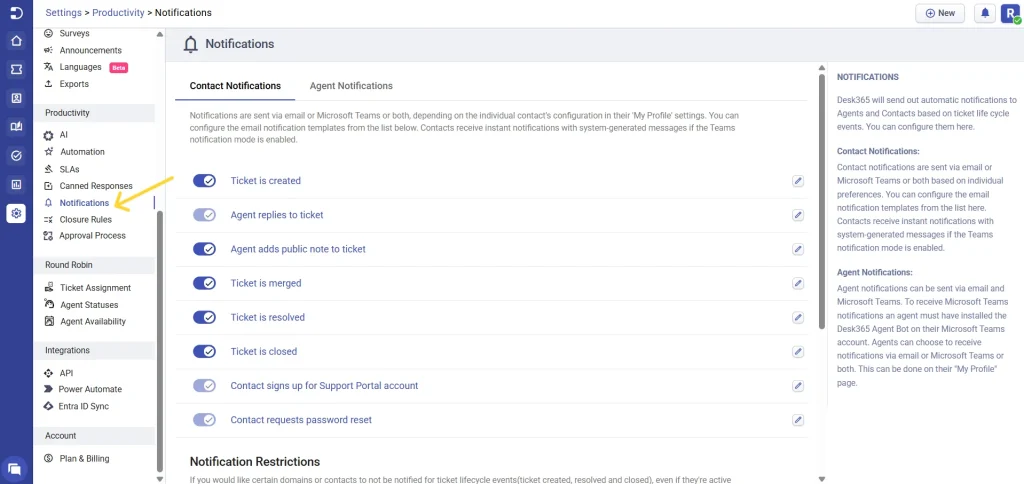
Task: Edit Contact requests password reset template
Action: (x=797, y=420)
